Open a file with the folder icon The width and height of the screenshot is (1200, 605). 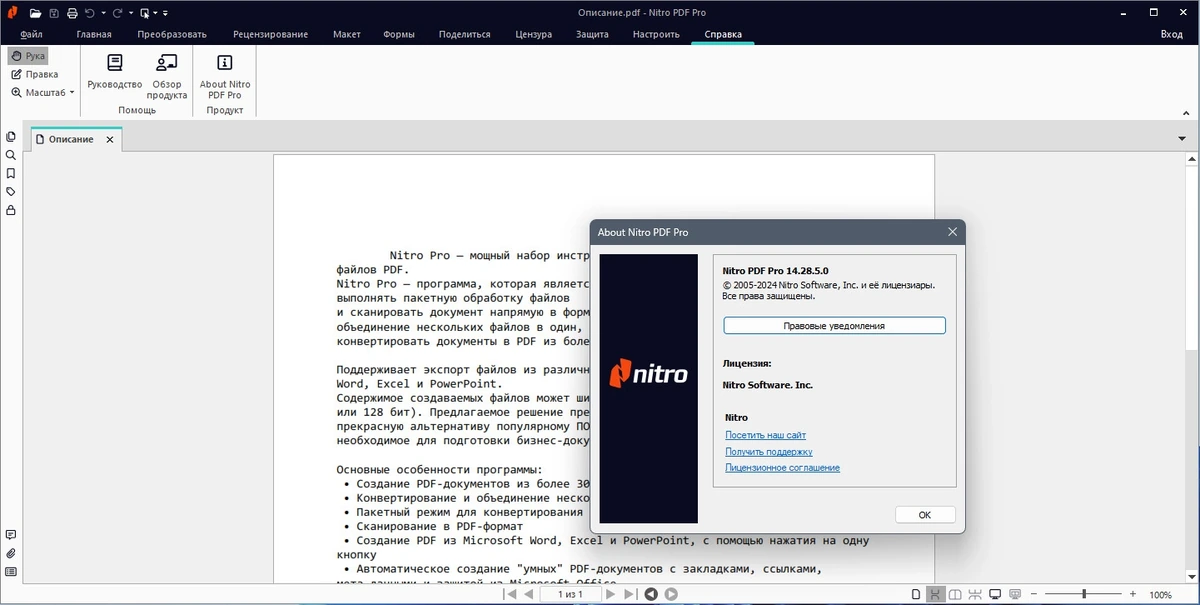click(36, 13)
